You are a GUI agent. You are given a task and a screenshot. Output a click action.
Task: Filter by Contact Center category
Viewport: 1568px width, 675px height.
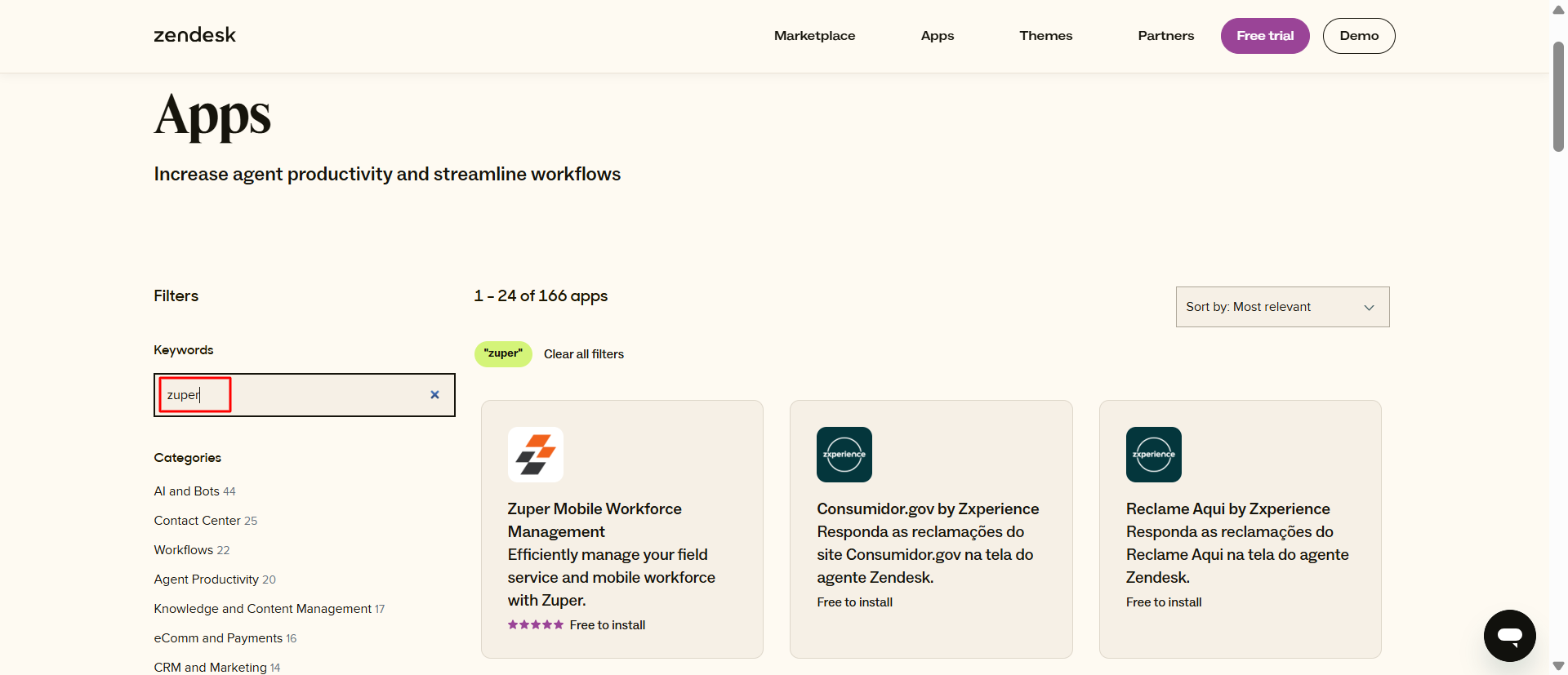point(205,521)
